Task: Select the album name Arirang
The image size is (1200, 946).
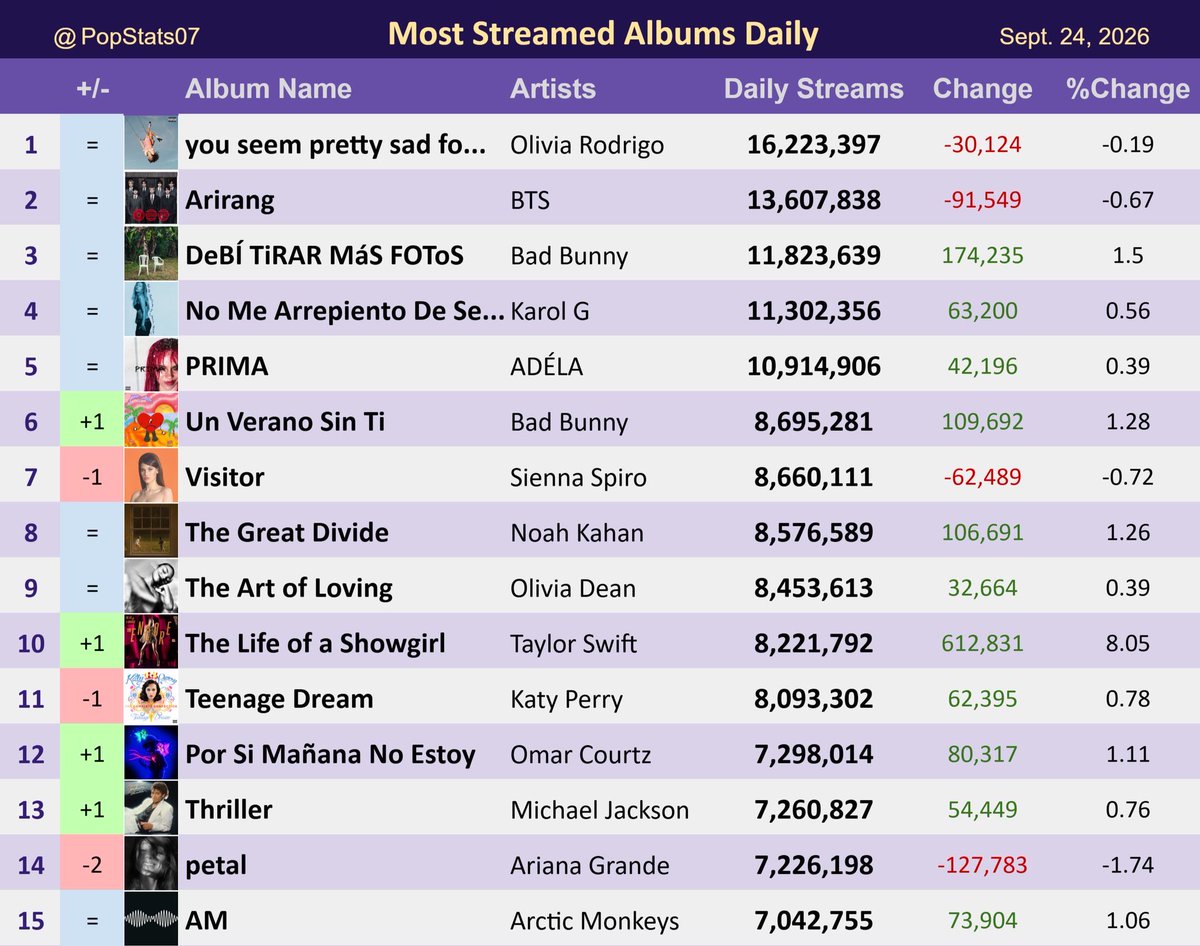Action: [230, 200]
